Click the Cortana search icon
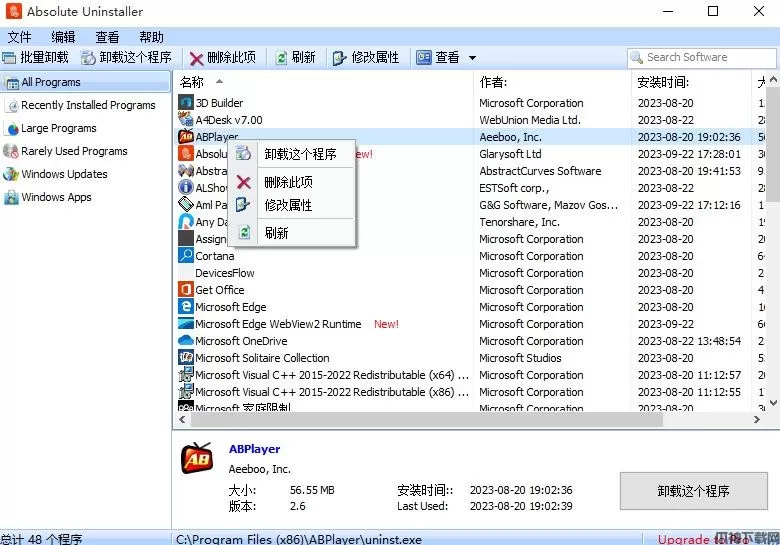Viewport: 780px width, 545px height. 186,256
